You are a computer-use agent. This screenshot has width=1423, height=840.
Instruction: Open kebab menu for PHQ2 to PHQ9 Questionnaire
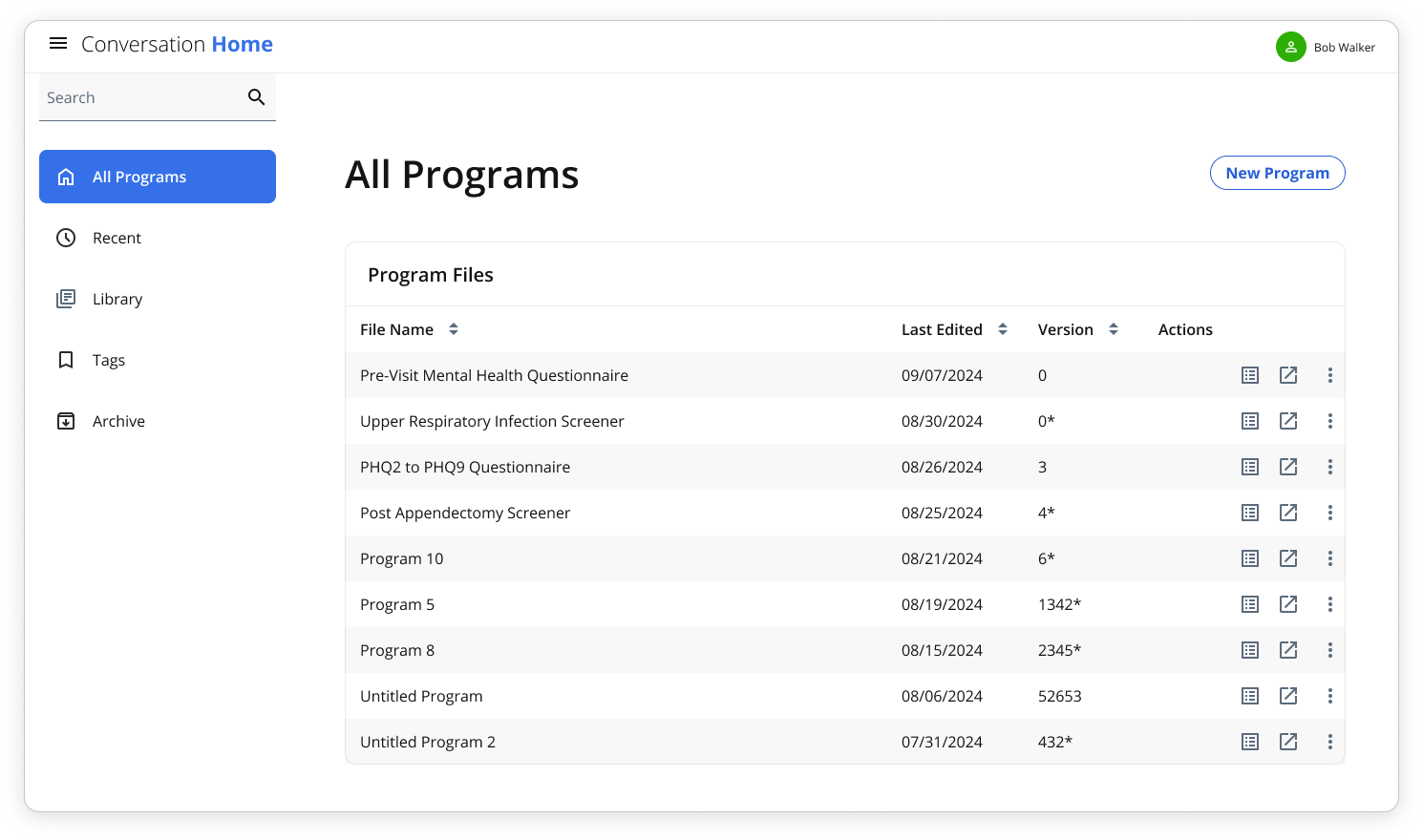click(1329, 467)
